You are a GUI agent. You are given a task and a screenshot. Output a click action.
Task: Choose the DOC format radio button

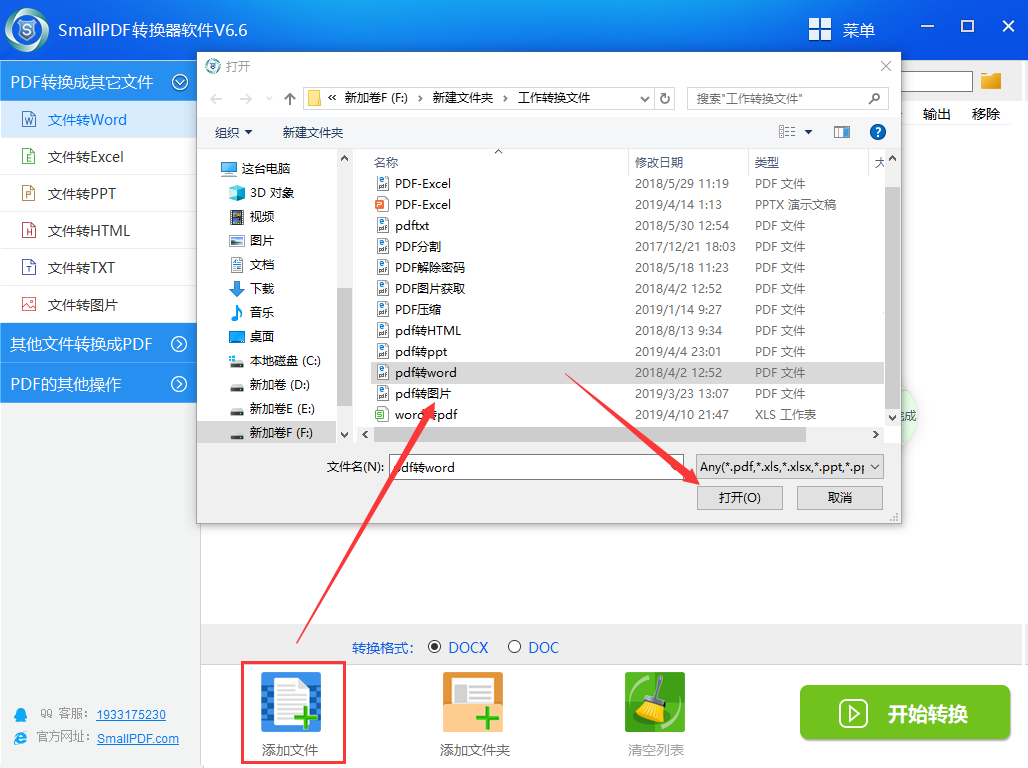[x=515, y=647]
